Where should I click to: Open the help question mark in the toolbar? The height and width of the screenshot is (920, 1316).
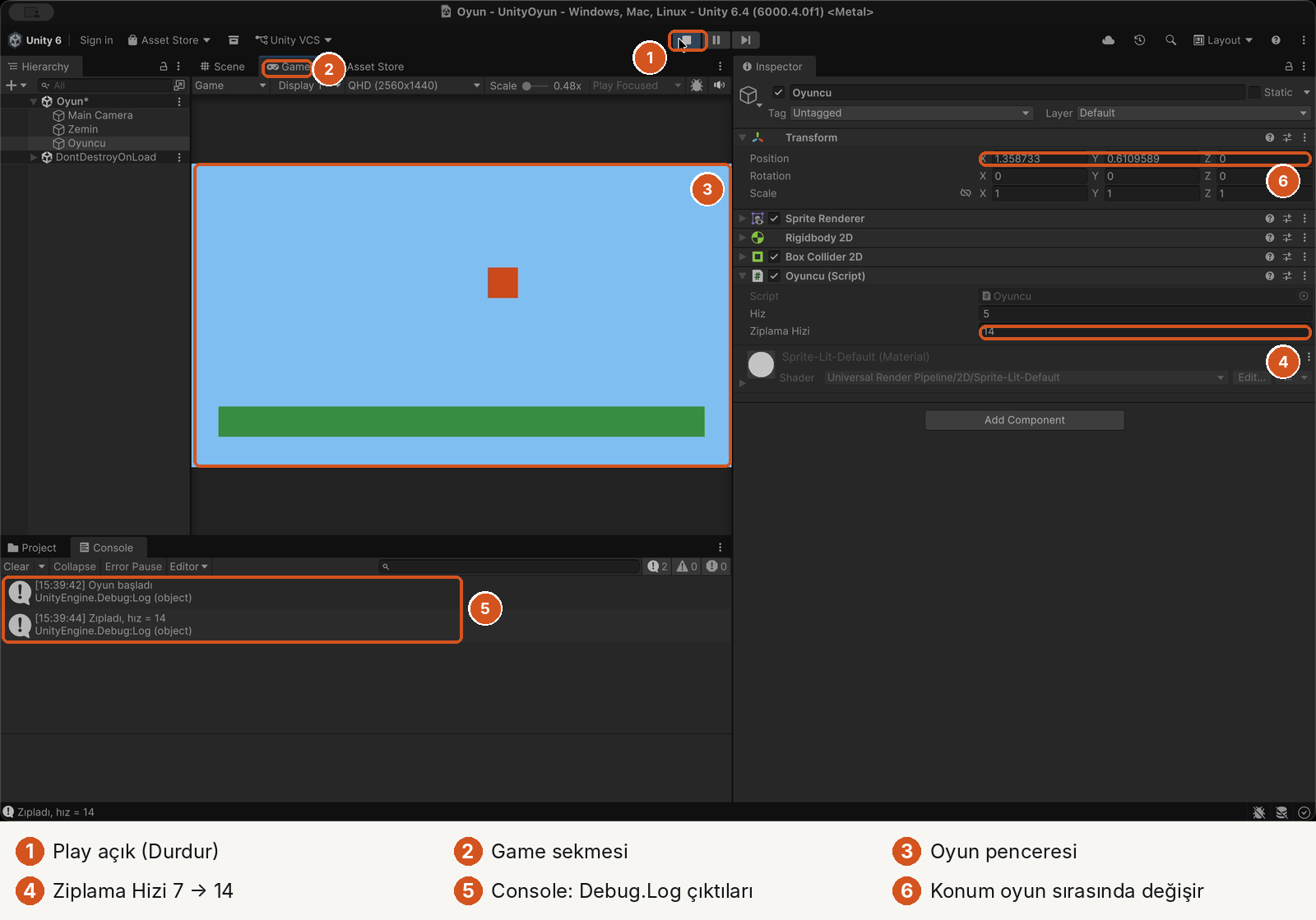(1276, 39)
